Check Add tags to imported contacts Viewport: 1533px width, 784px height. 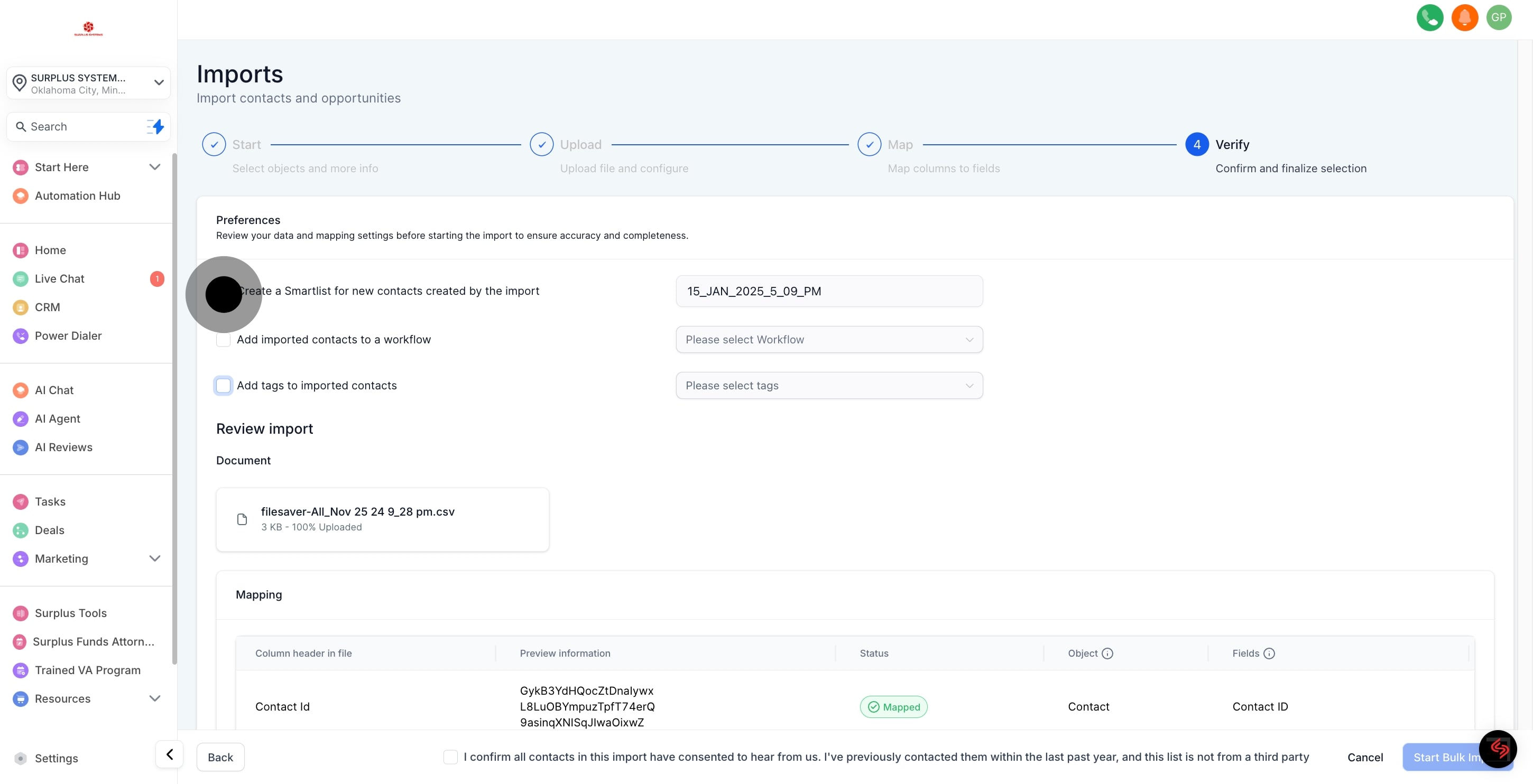(223, 386)
